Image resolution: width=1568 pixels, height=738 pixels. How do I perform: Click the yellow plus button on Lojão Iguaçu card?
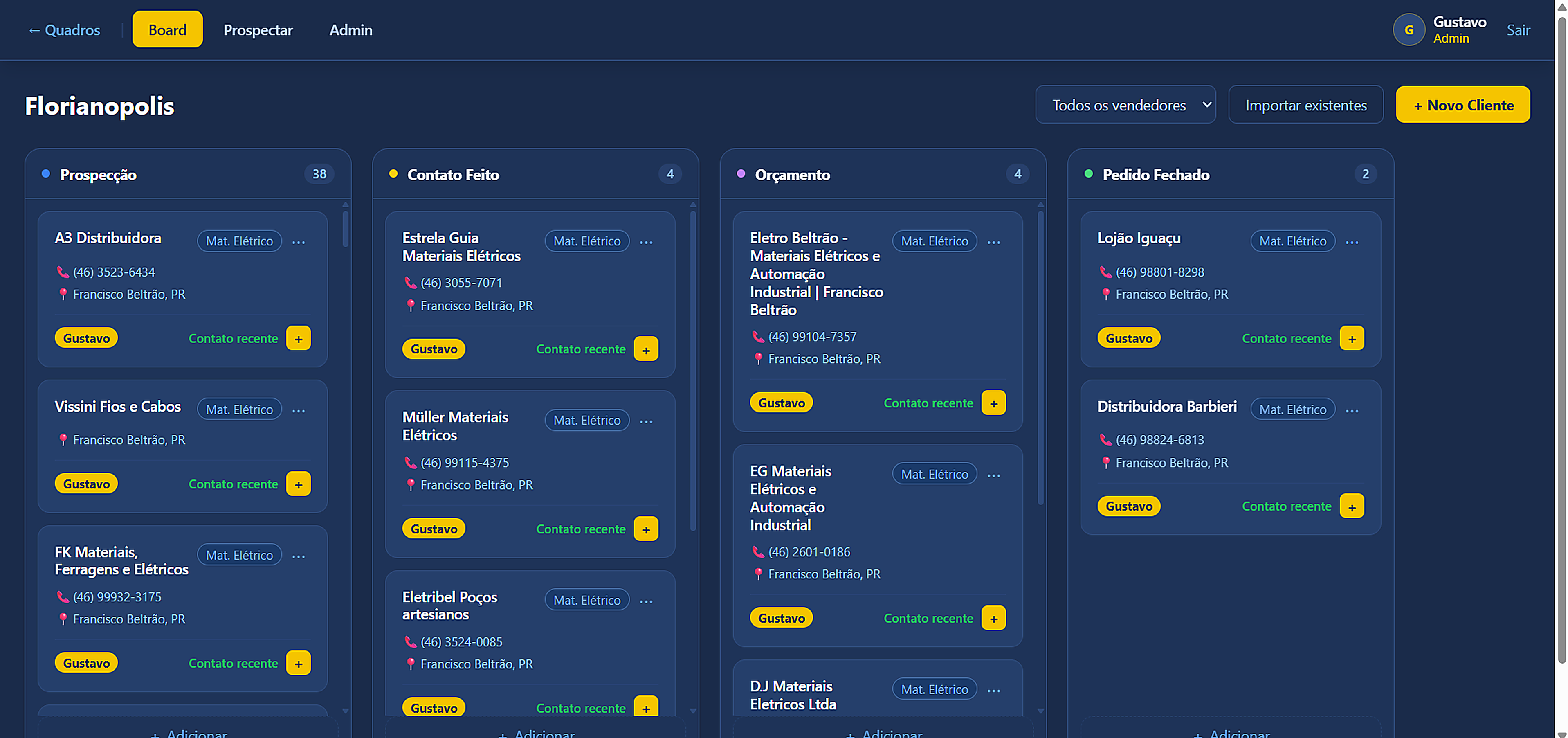[x=1352, y=339]
